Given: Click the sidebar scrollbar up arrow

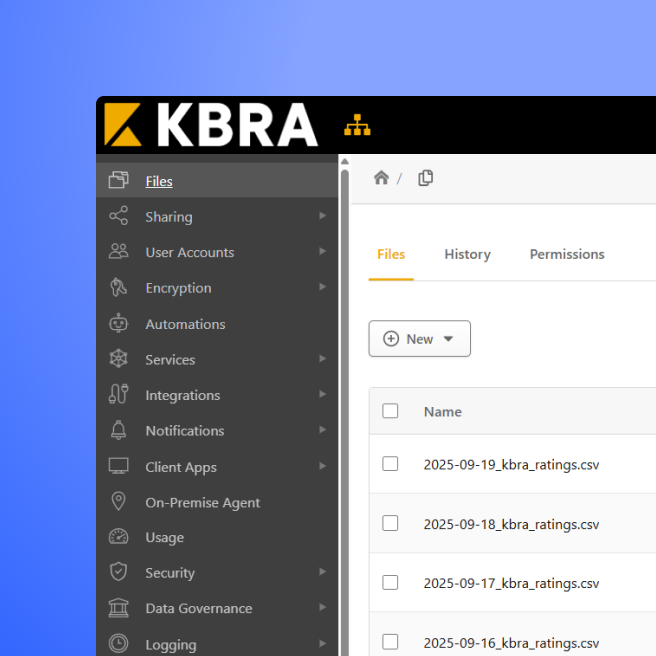Looking at the screenshot, I should (x=344, y=161).
